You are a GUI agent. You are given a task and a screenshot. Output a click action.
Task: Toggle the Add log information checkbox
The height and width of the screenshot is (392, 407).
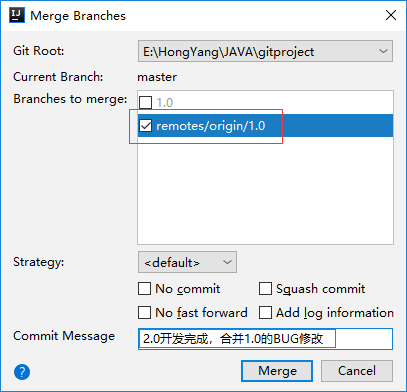tap(265, 313)
